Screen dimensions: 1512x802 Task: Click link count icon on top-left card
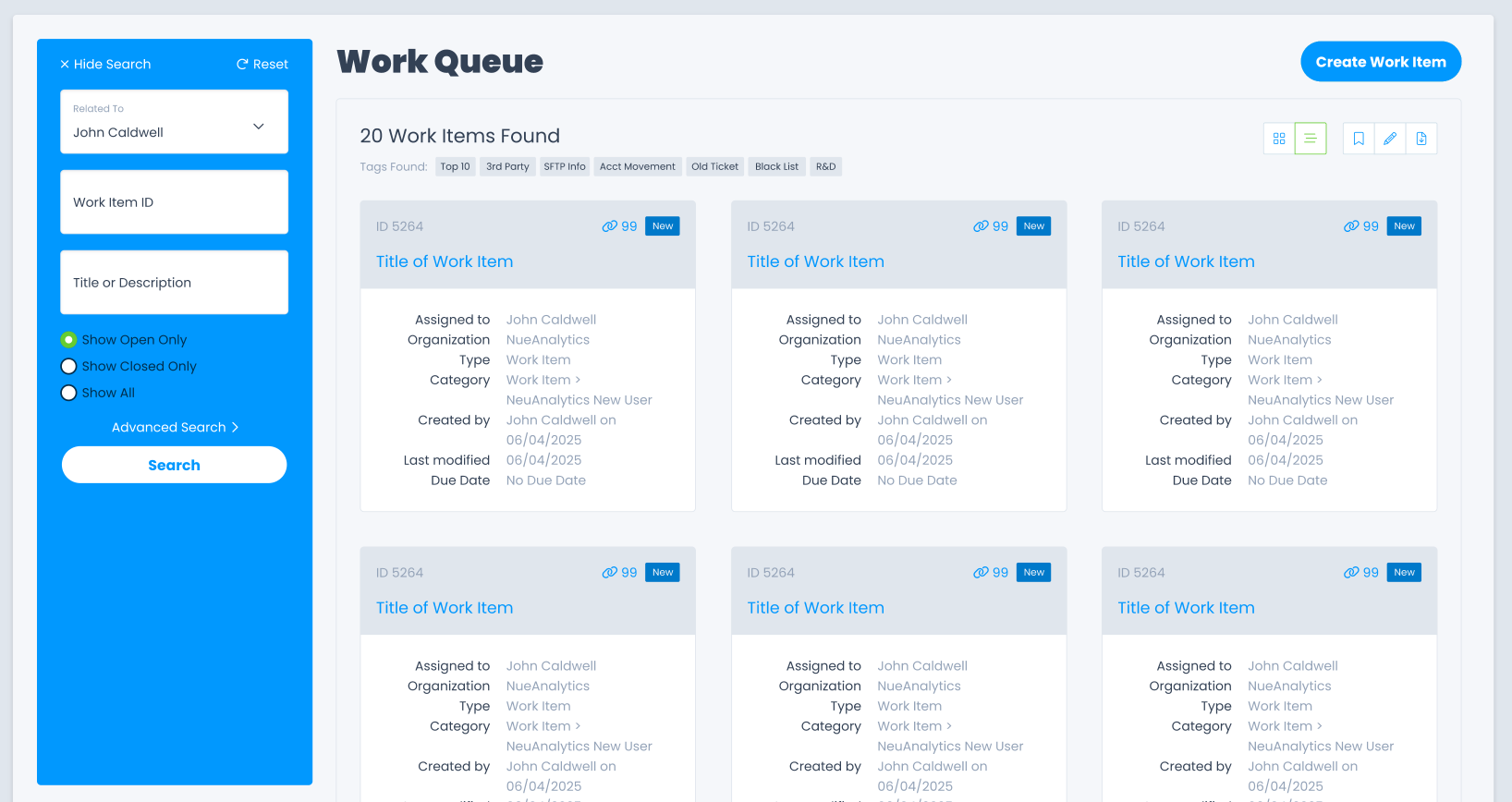point(610,226)
